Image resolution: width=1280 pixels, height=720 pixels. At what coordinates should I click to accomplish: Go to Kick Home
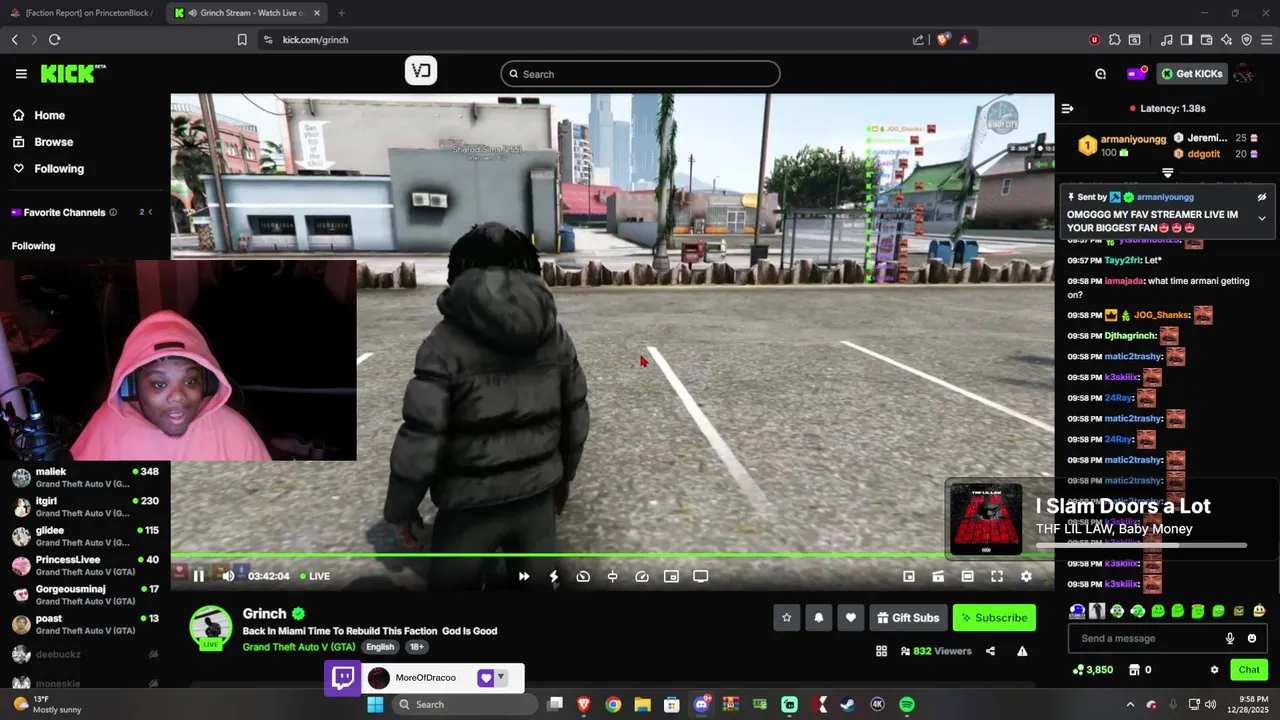[48, 115]
